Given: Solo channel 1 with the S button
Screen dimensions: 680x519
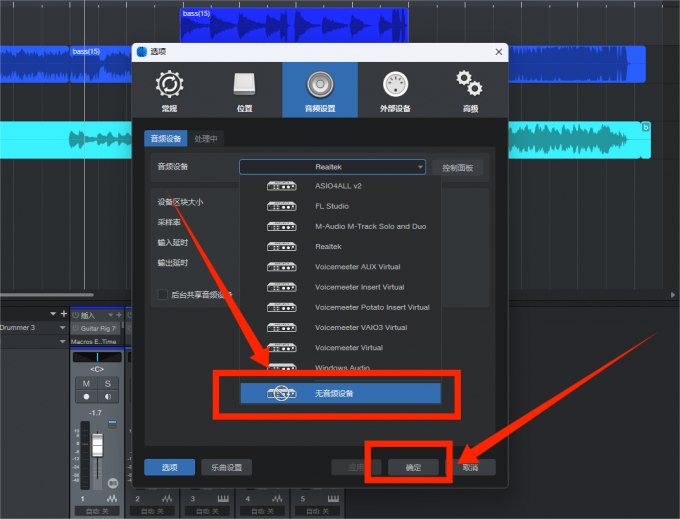Looking at the screenshot, I should coord(108,384).
